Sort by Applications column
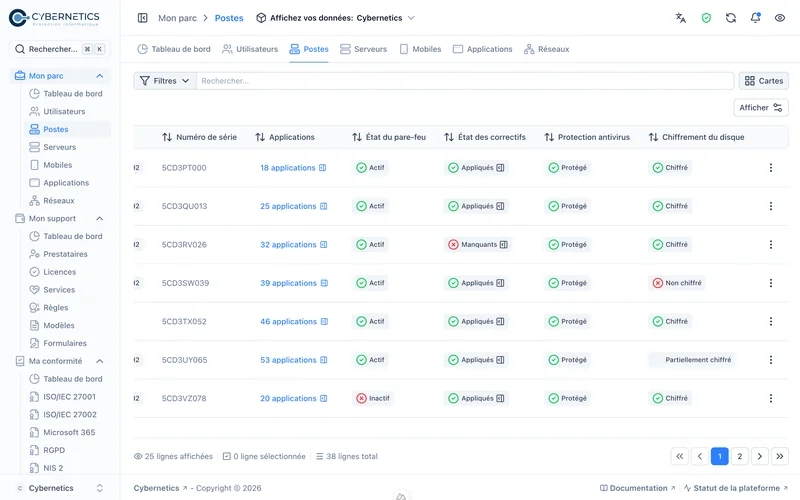This screenshot has width=800, height=500. click(285, 137)
